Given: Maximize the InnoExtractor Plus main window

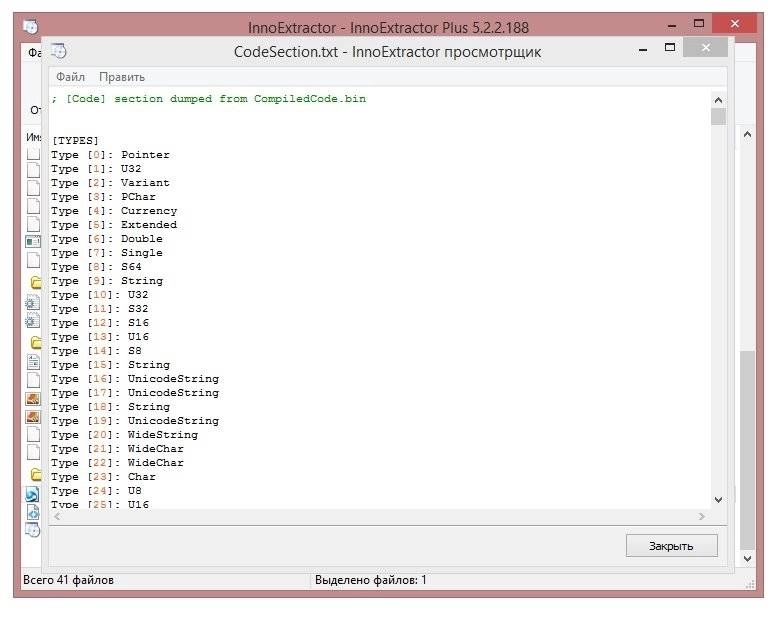Looking at the screenshot, I should click(x=699, y=23).
